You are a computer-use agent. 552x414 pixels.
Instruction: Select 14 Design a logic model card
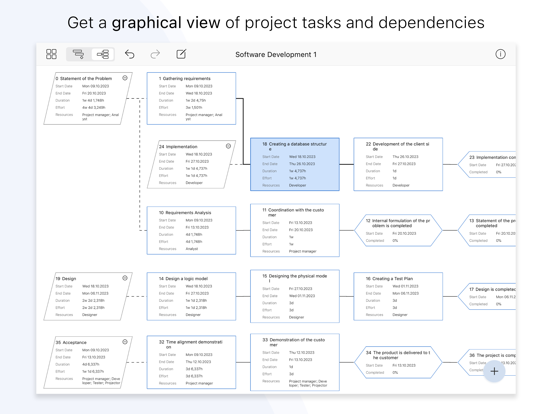[x=191, y=296]
